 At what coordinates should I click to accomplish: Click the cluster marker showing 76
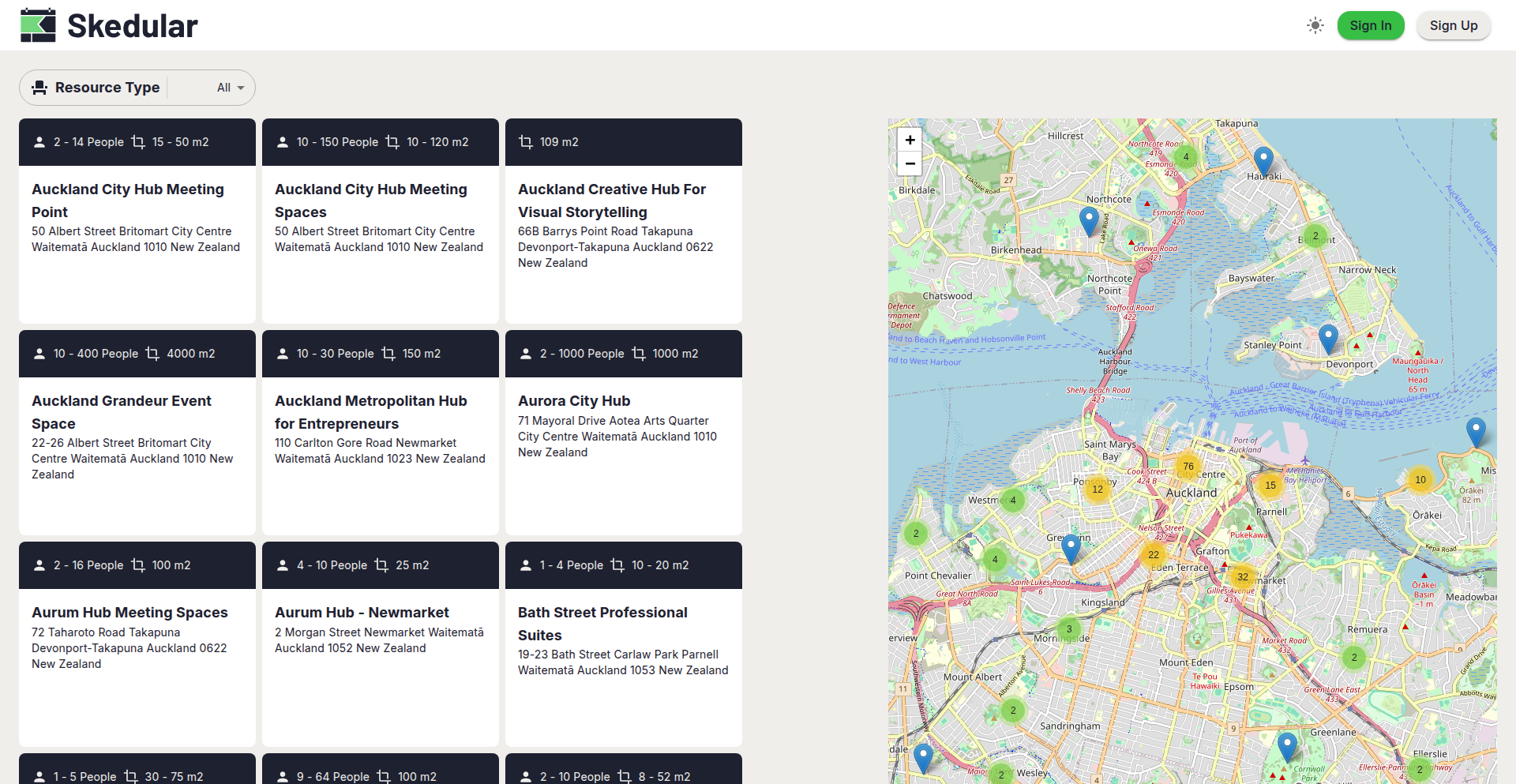point(1188,467)
